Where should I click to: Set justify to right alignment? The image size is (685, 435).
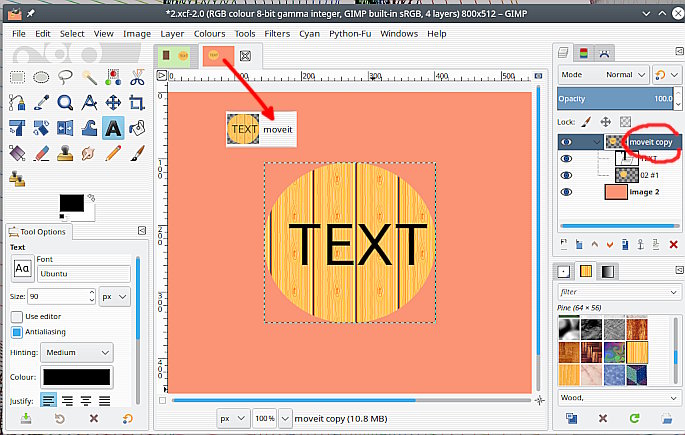(67, 400)
